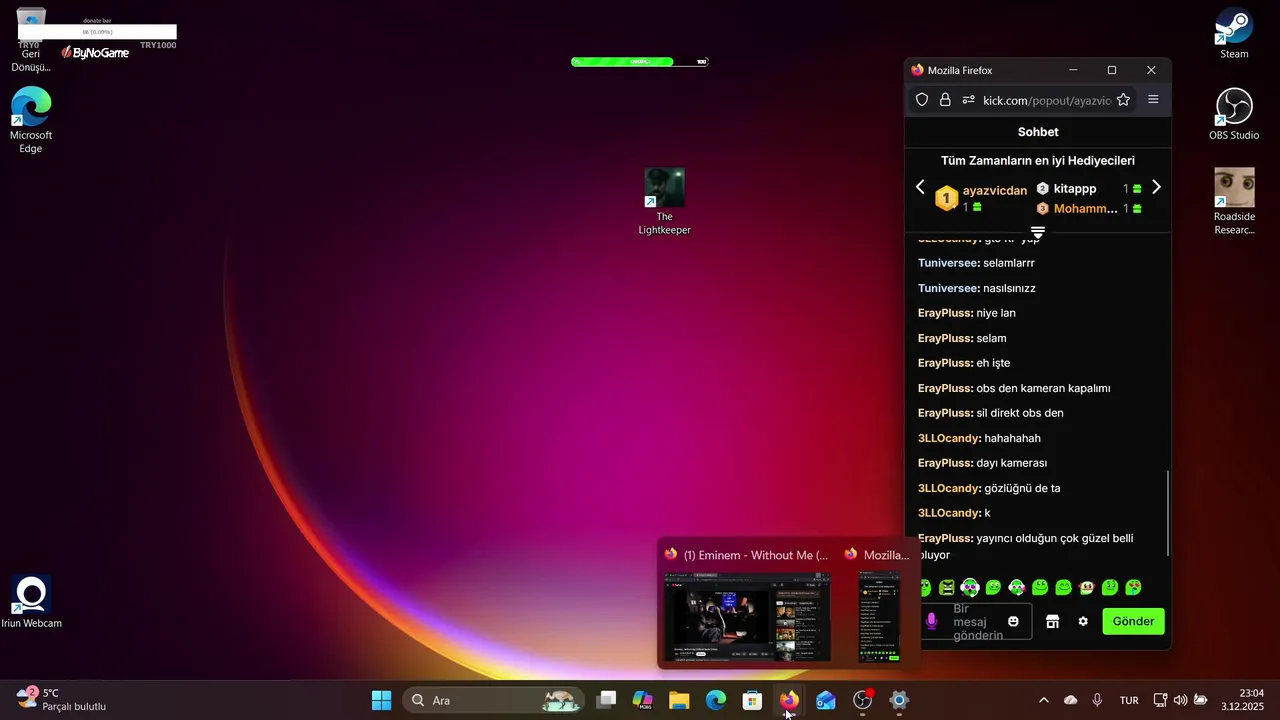Switch to OBS Studio in taskbar
This screenshot has height=720, width=1280.
coord(863,700)
